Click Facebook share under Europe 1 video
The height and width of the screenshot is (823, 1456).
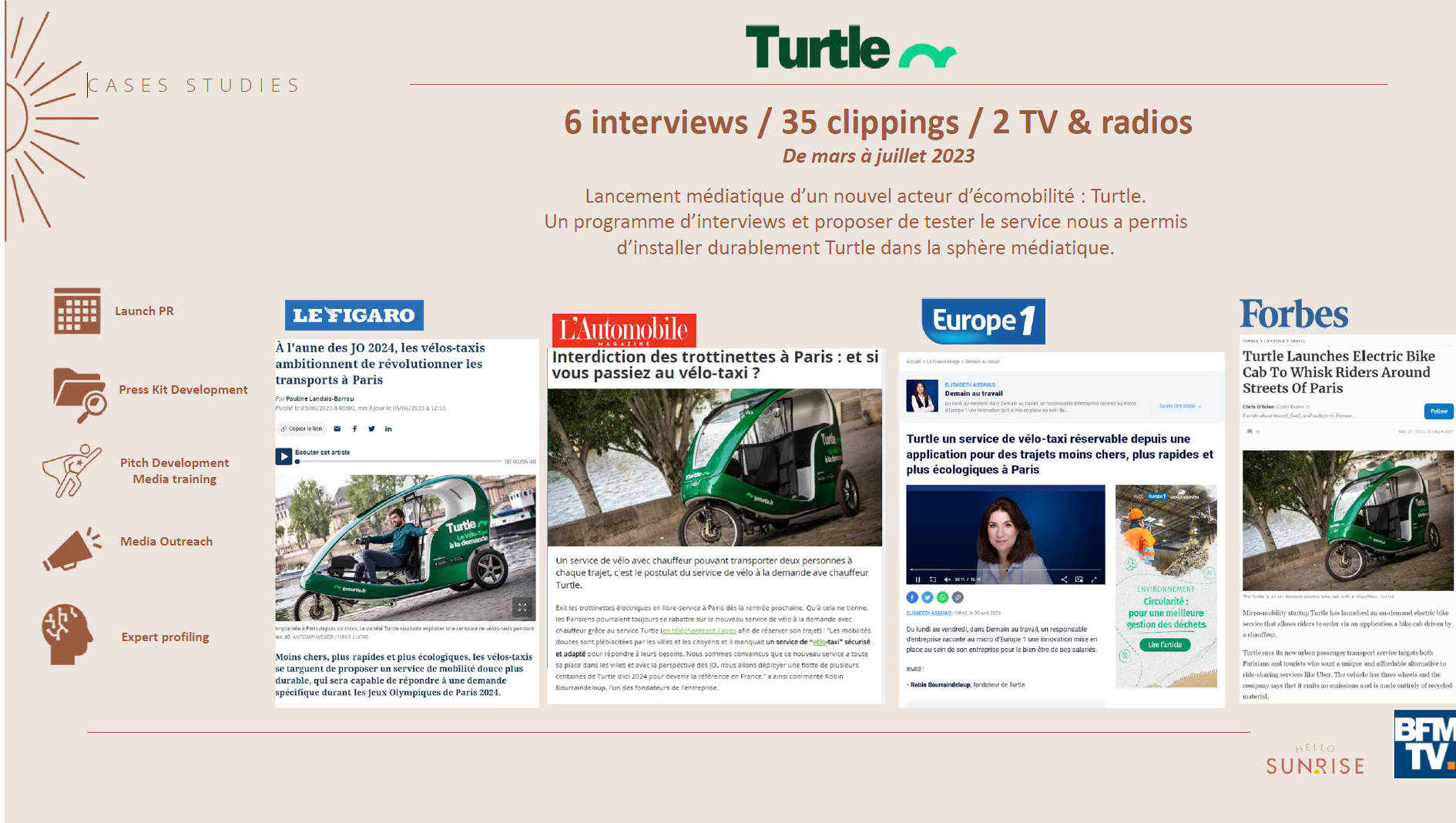click(912, 597)
